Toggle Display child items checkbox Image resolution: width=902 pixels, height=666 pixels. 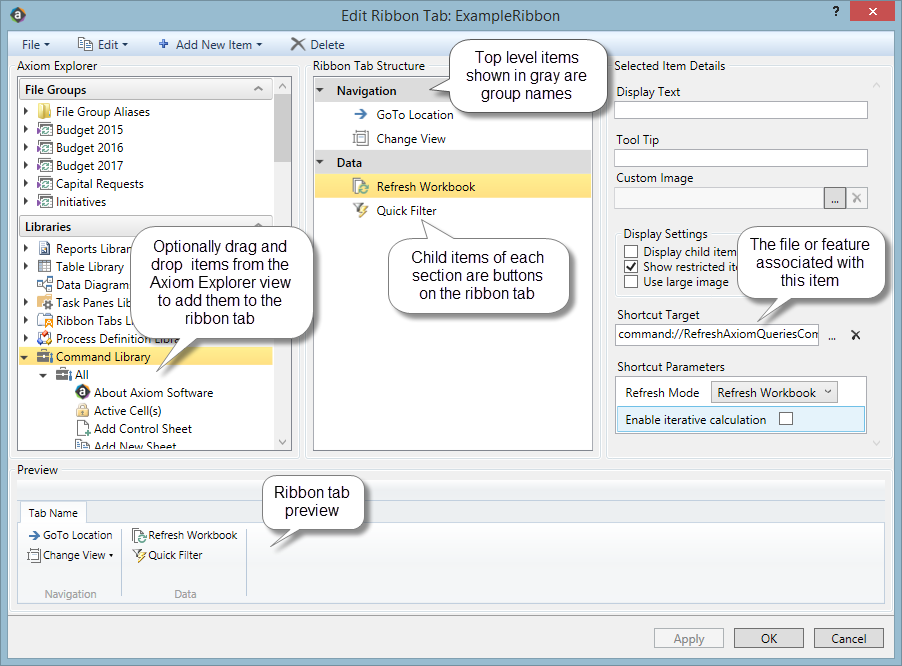[x=631, y=251]
